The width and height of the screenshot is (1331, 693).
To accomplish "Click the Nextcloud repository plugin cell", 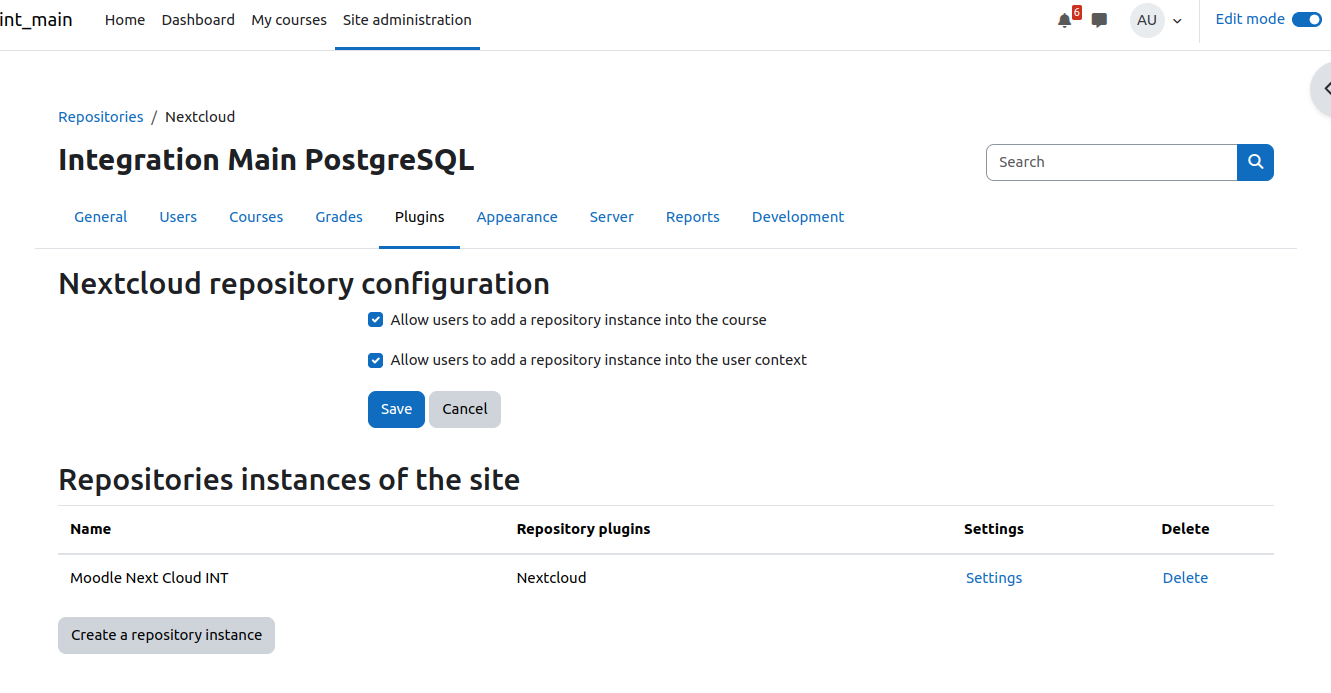I will (x=551, y=578).
